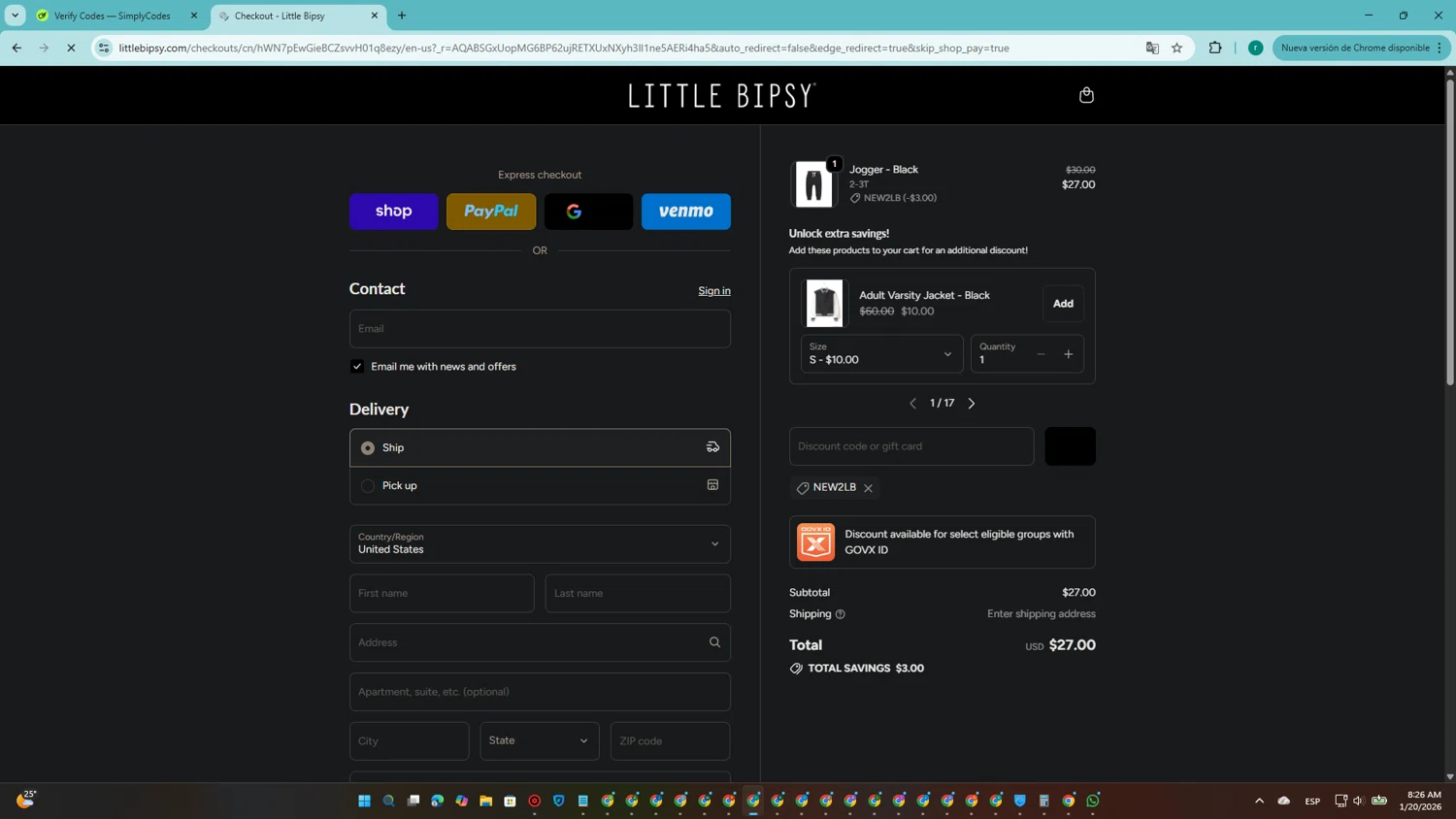This screenshot has width=1456, height=819.
Task: Click the Jogger - Black product thumbnail
Action: pyautogui.click(x=813, y=184)
